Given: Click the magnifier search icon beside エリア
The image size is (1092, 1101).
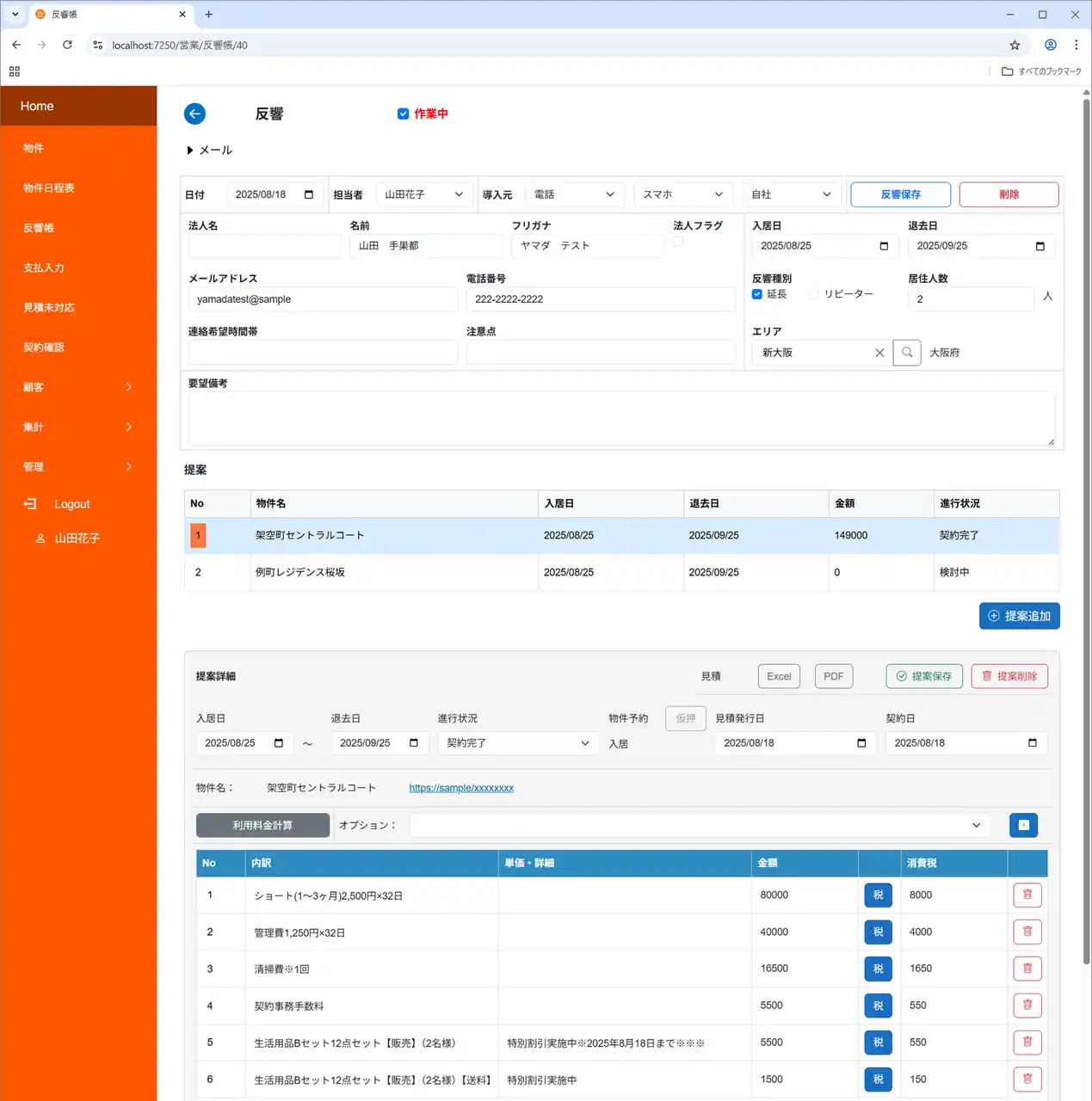Looking at the screenshot, I should (907, 353).
